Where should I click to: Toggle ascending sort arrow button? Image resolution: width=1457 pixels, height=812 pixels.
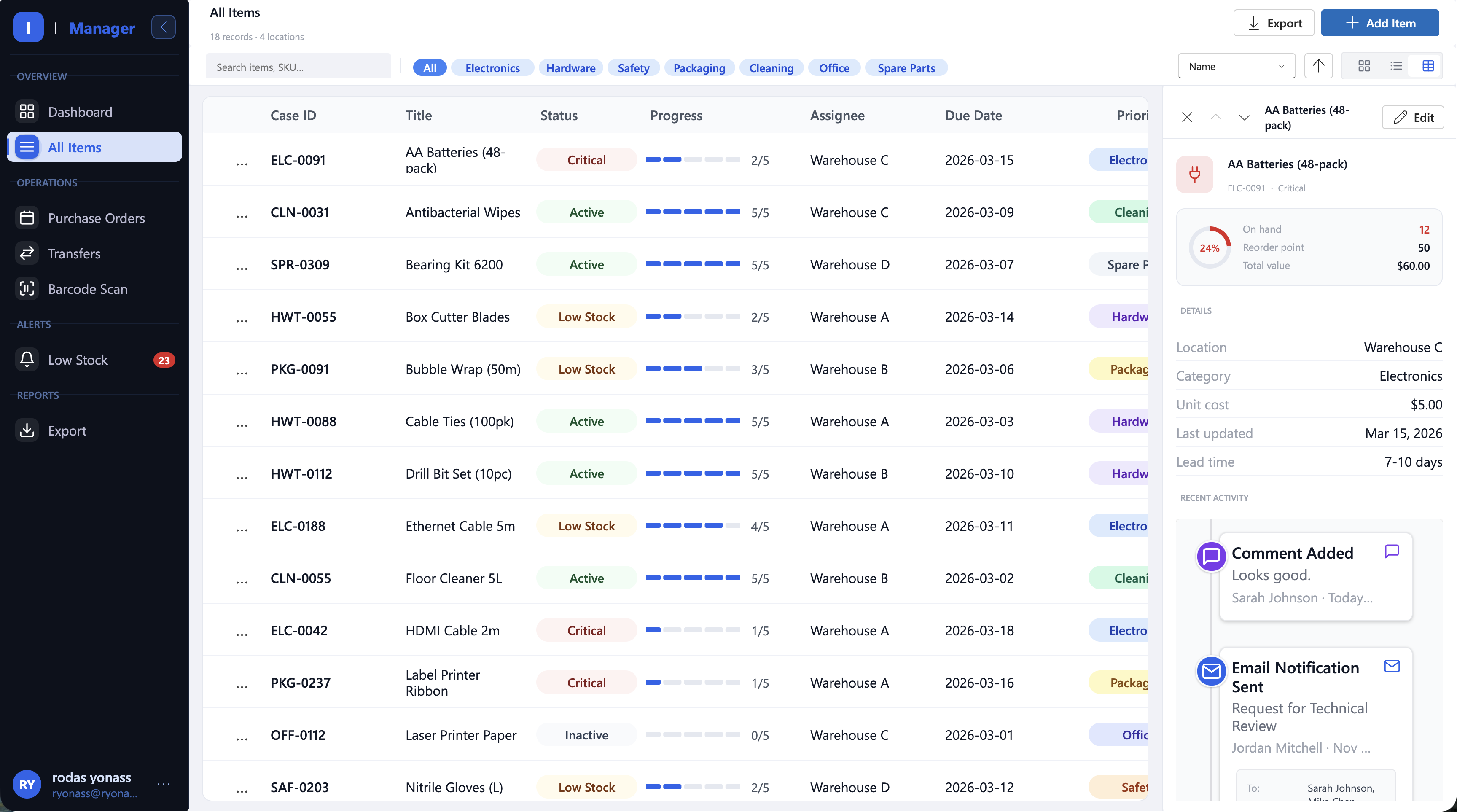1318,66
